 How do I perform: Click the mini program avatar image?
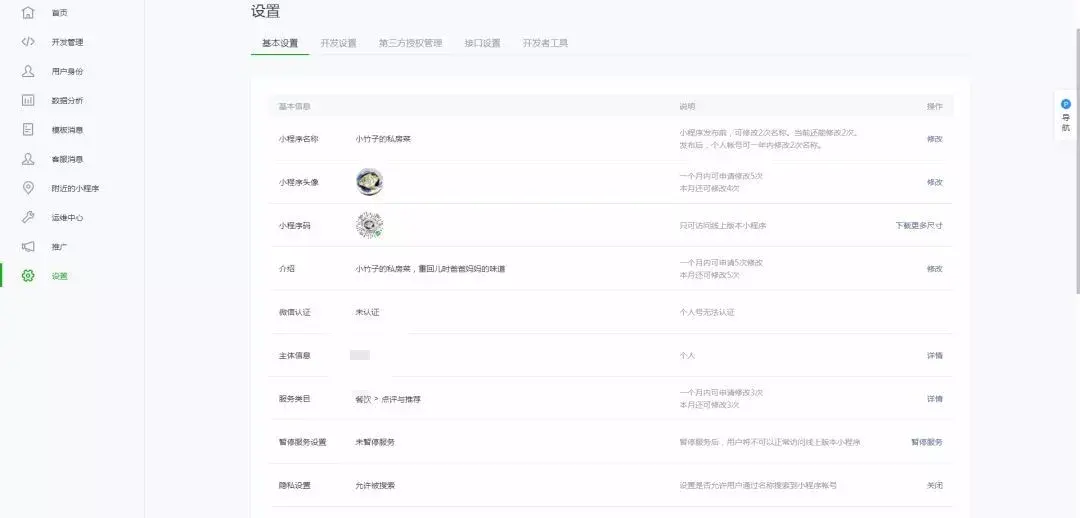pyautogui.click(x=370, y=182)
